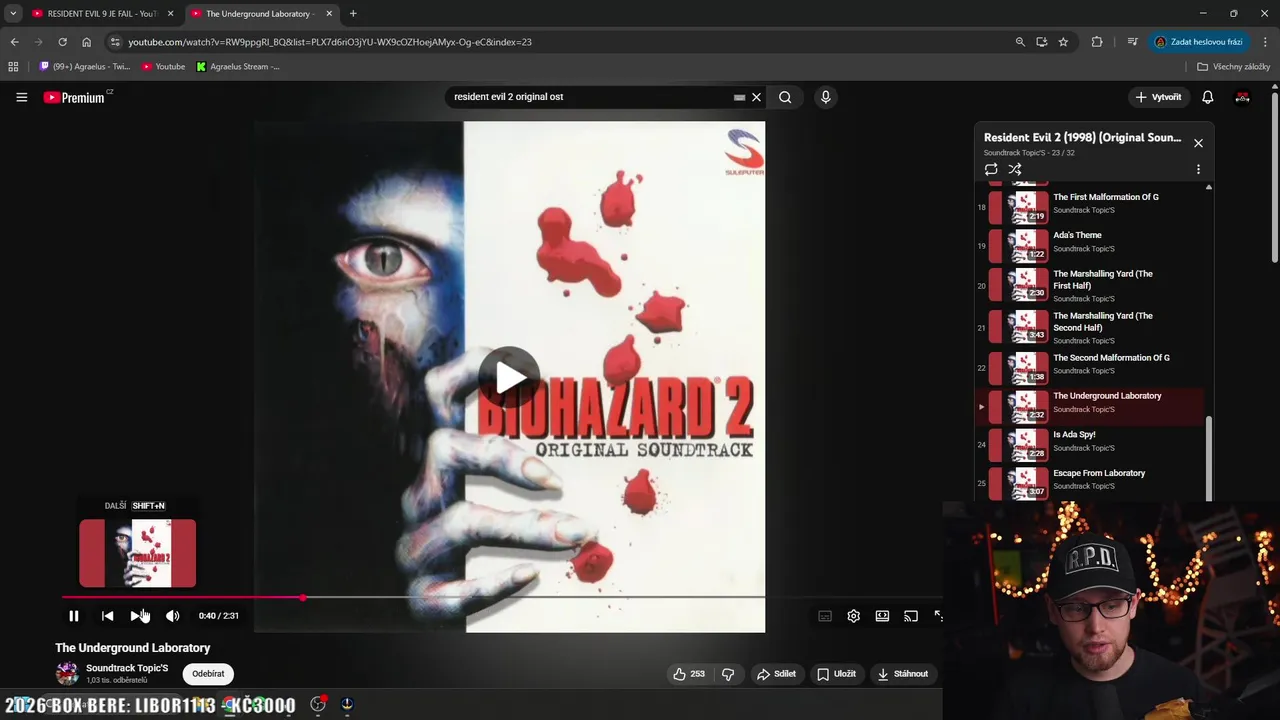Image resolution: width=1280 pixels, height=720 pixels.
Task: Open a new browser tab
Action: (353, 14)
